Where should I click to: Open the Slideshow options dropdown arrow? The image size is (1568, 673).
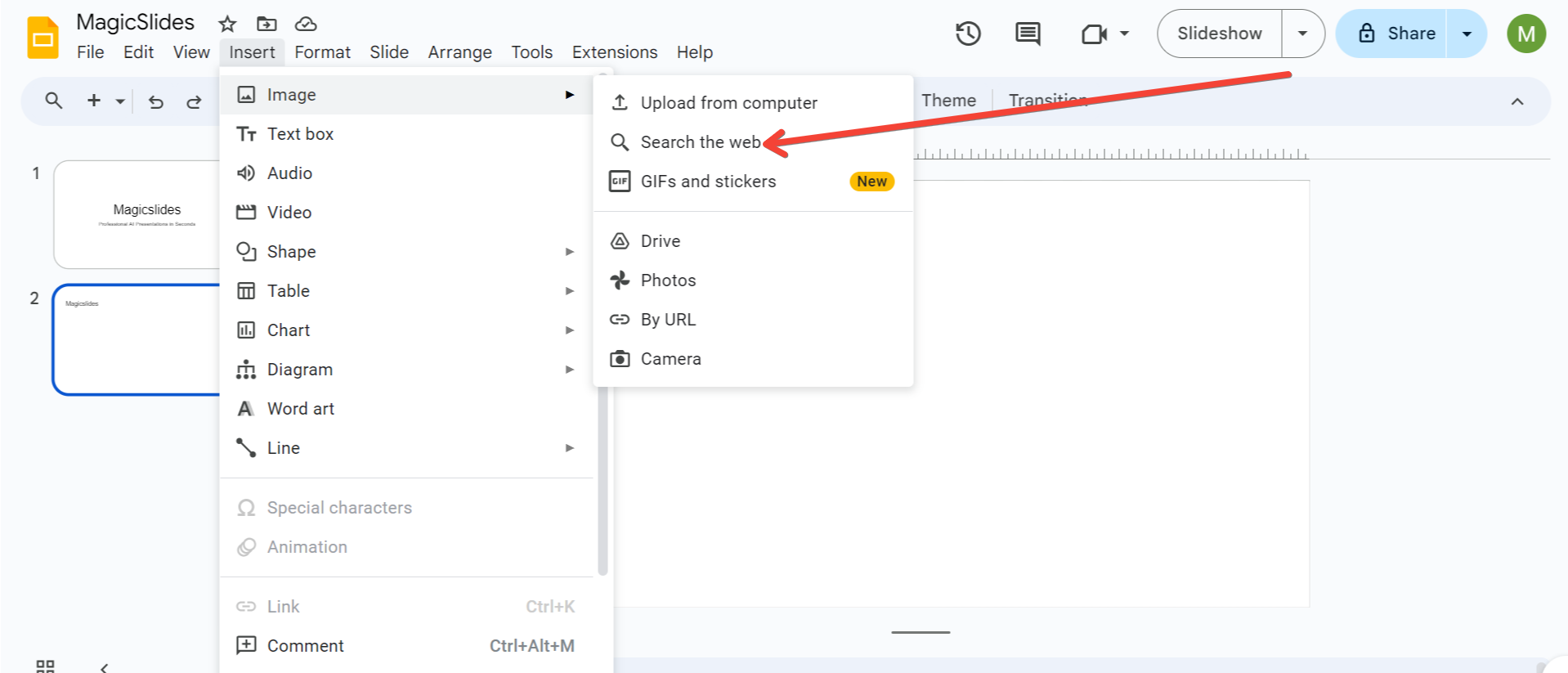point(1302,34)
